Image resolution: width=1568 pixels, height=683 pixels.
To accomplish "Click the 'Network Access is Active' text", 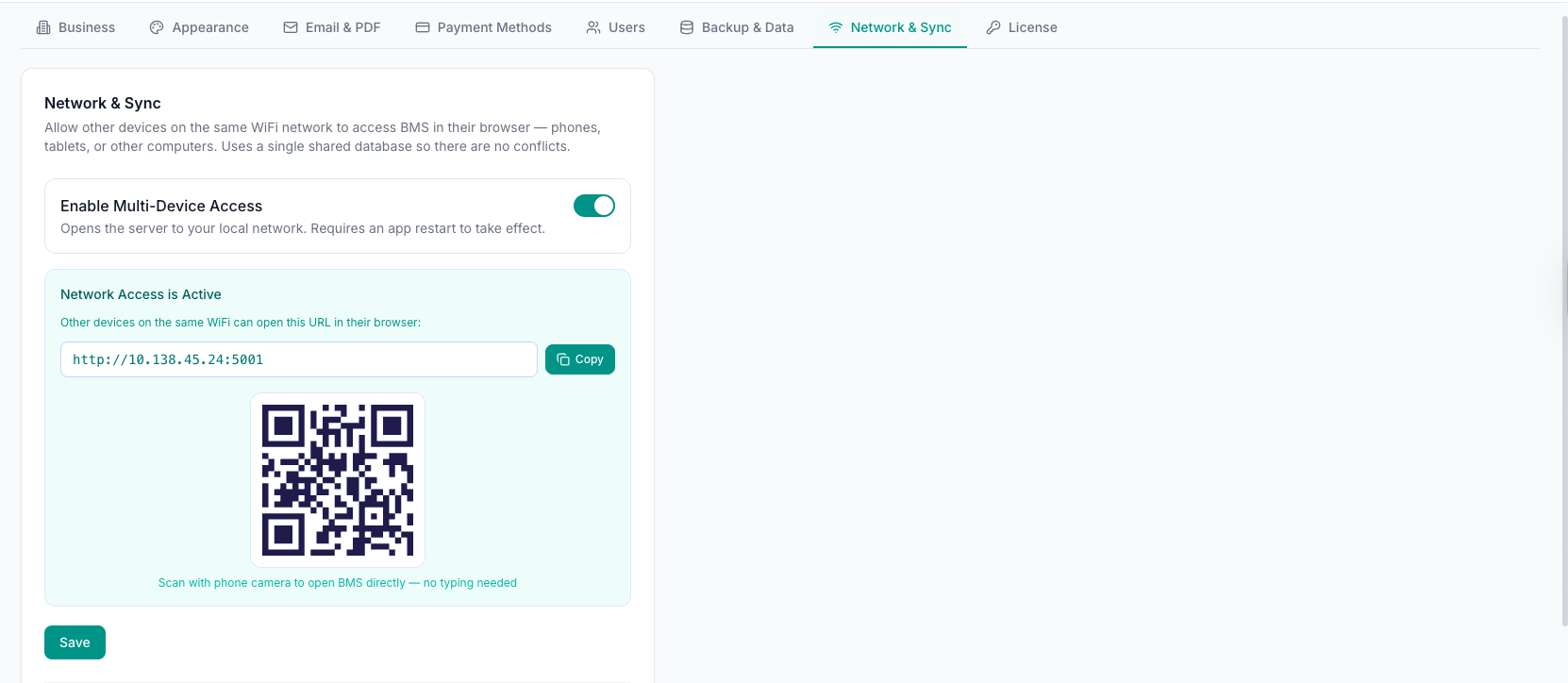I will click(x=141, y=294).
